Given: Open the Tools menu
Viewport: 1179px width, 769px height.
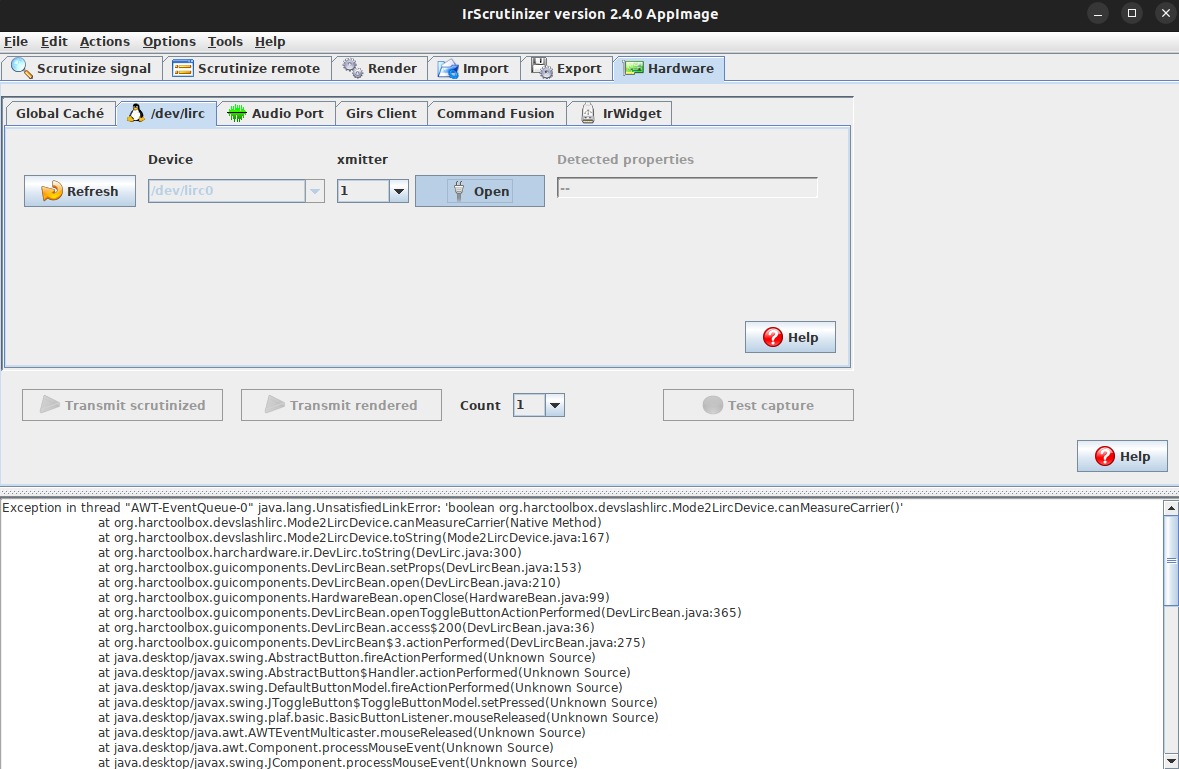Looking at the screenshot, I should (x=225, y=41).
